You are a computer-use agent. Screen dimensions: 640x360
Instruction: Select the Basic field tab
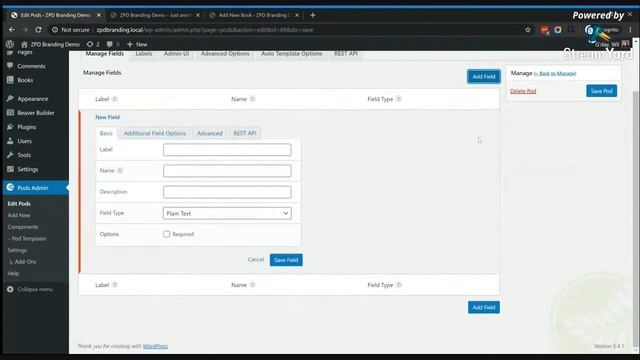click(x=106, y=133)
